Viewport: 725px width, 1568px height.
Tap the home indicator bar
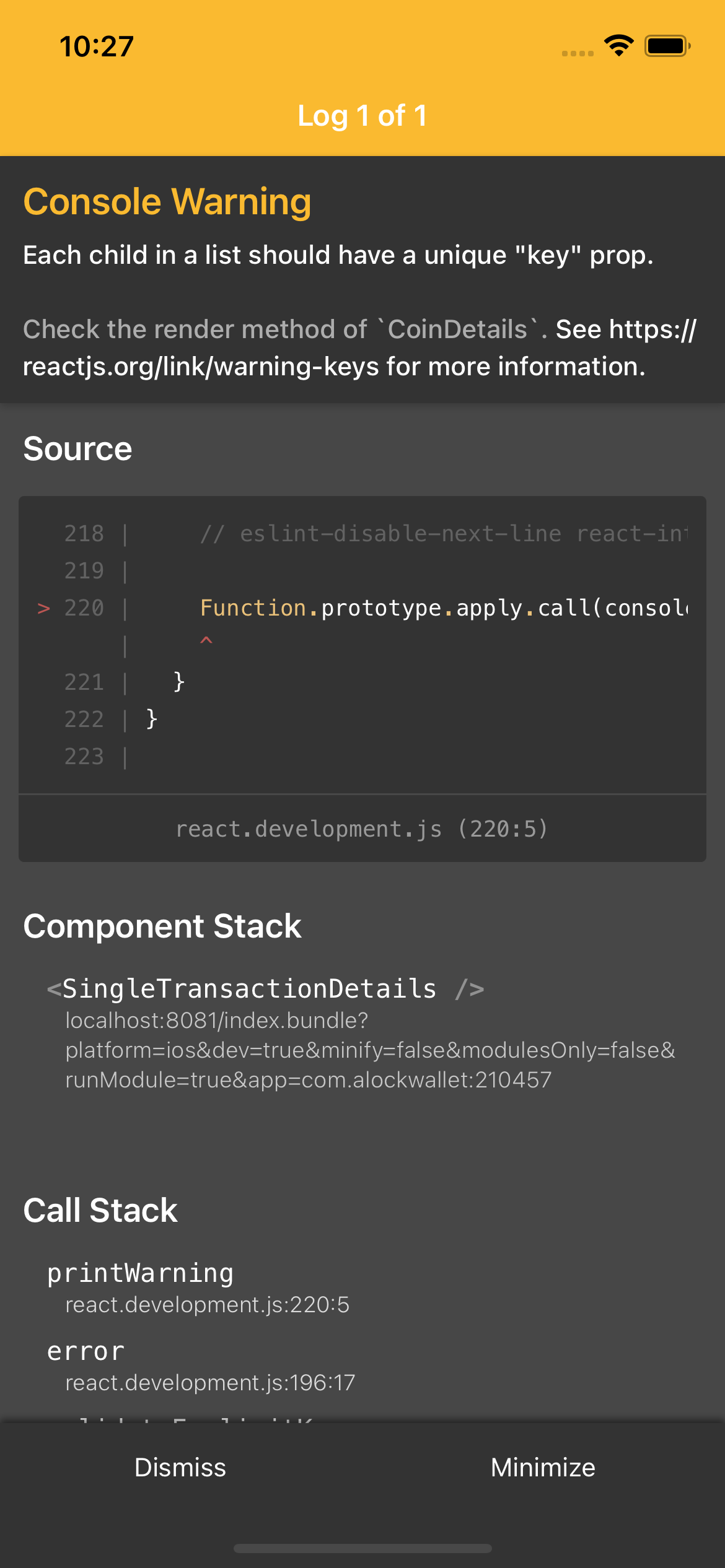point(362,1548)
